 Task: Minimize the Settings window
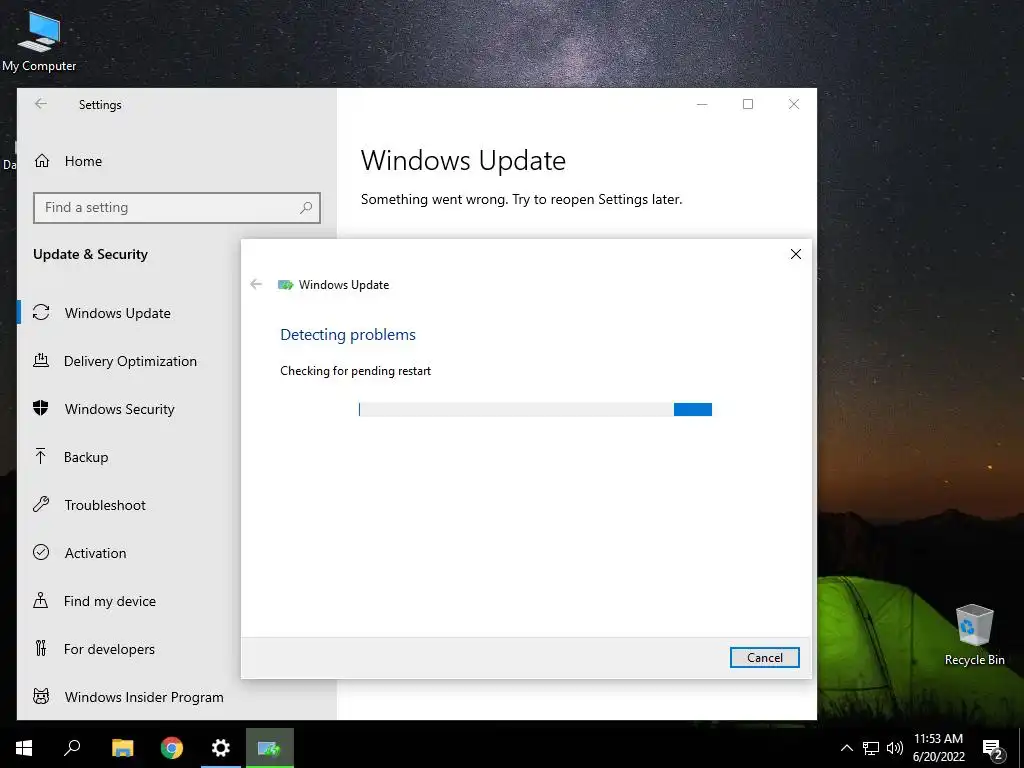(702, 104)
